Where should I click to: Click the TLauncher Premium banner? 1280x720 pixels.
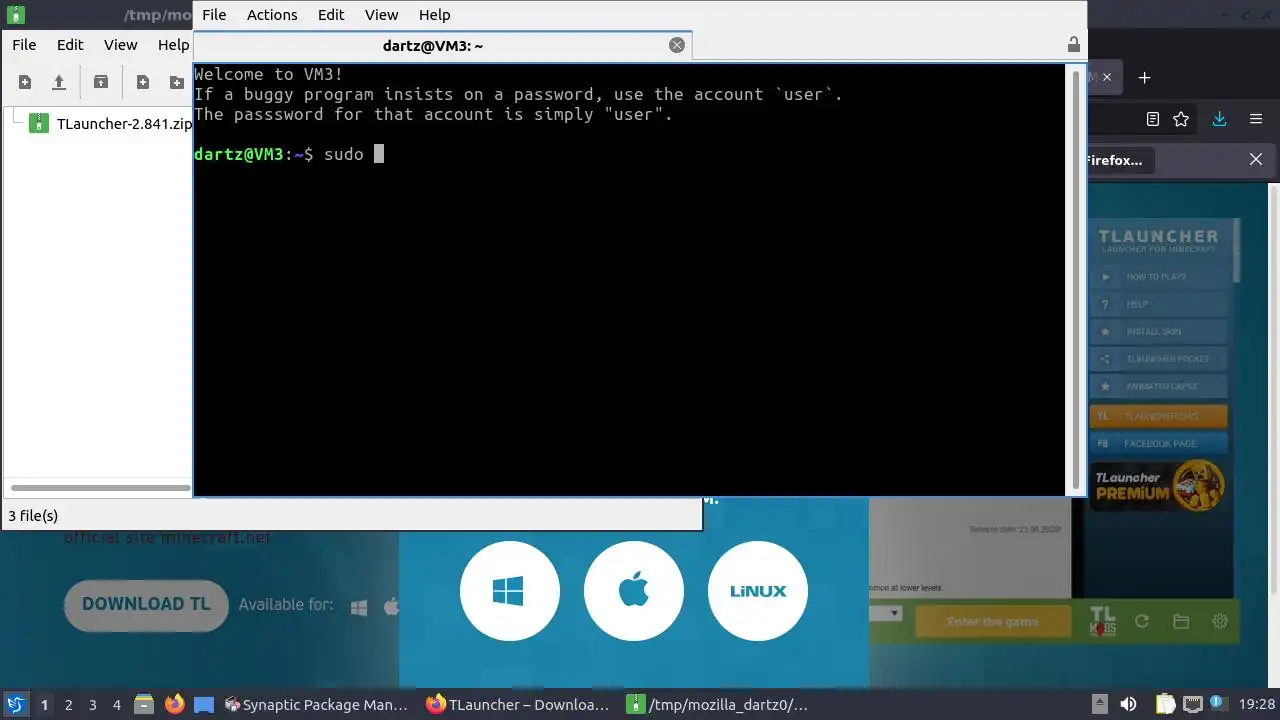click(x=1158, y=485)
